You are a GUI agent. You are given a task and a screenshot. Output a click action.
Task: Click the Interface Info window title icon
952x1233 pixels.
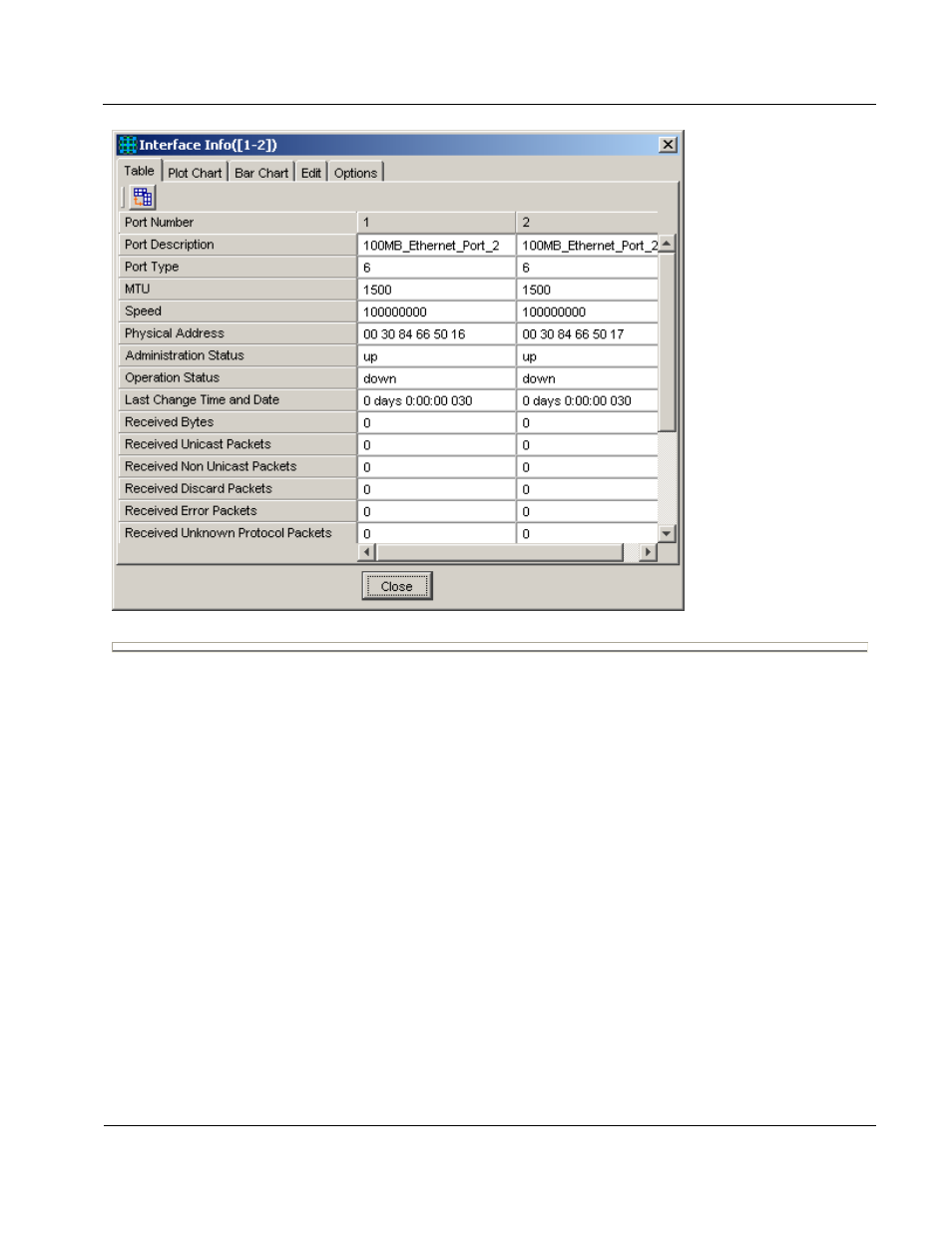pos(128,145)
